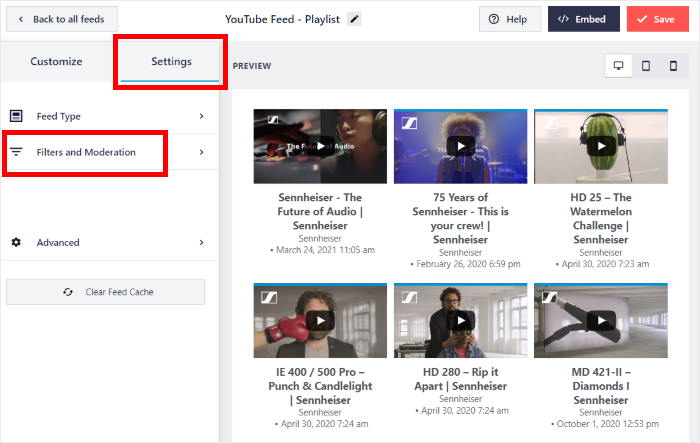The width and height of the screenshot is (700, 443).
Task: Click the 'YouTube Feed - Playlist' title text
Action: click(282, 19)
